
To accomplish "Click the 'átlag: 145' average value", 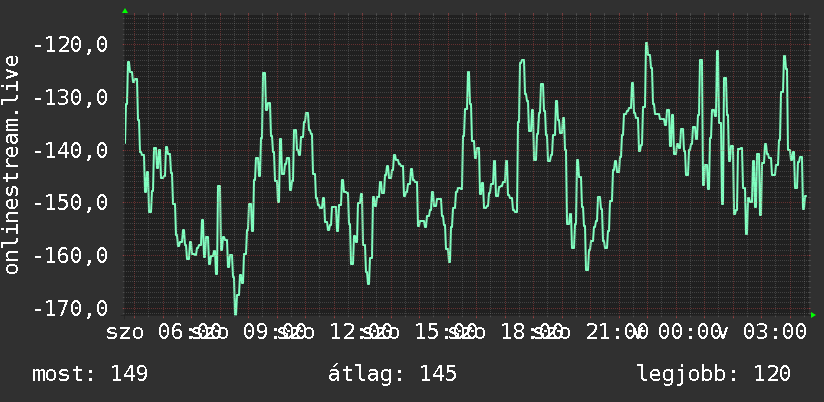I will tap(392, 374).
